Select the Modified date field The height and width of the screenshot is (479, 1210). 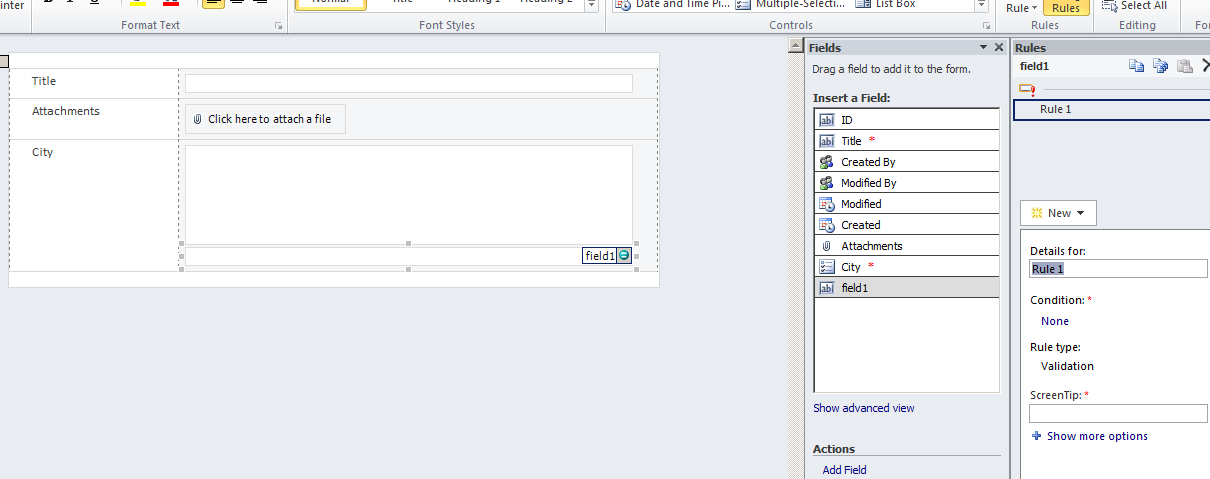click(907, 203)
